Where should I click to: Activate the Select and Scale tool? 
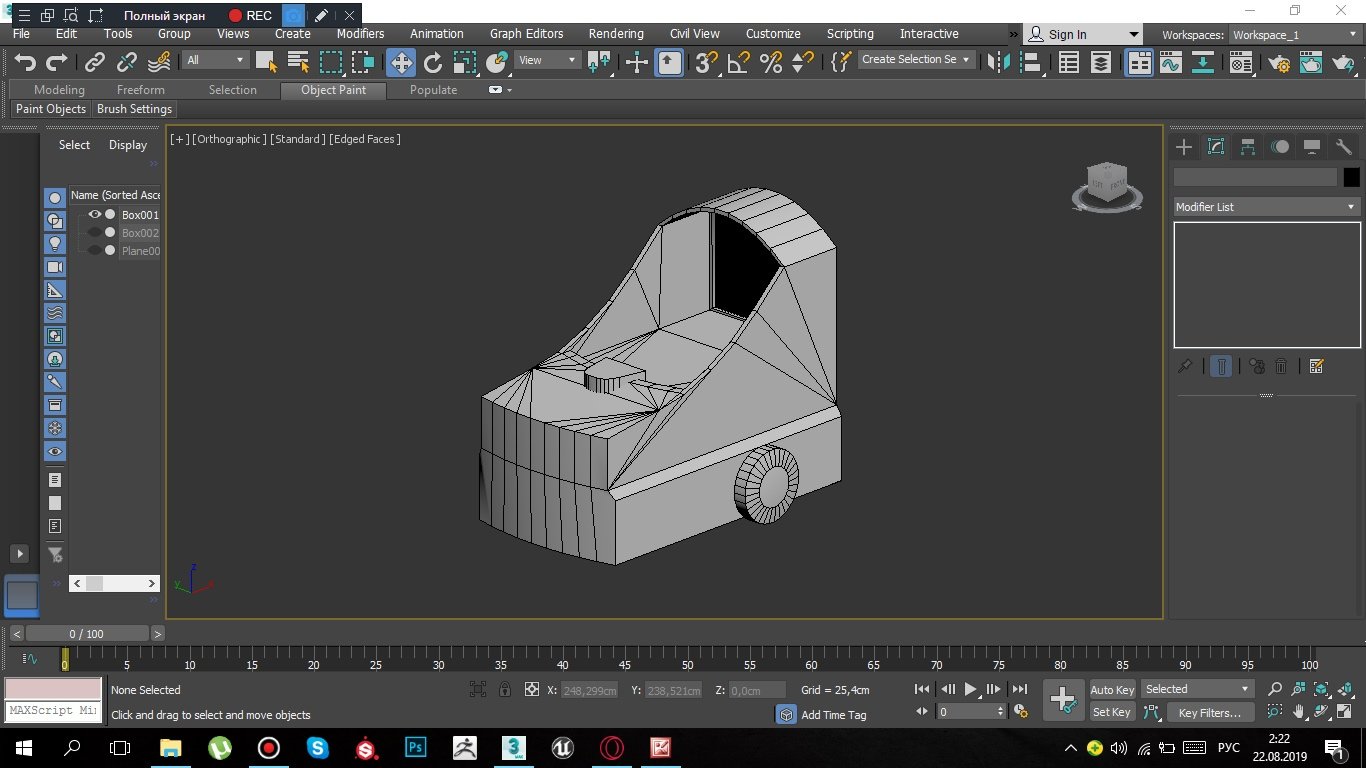465,63
